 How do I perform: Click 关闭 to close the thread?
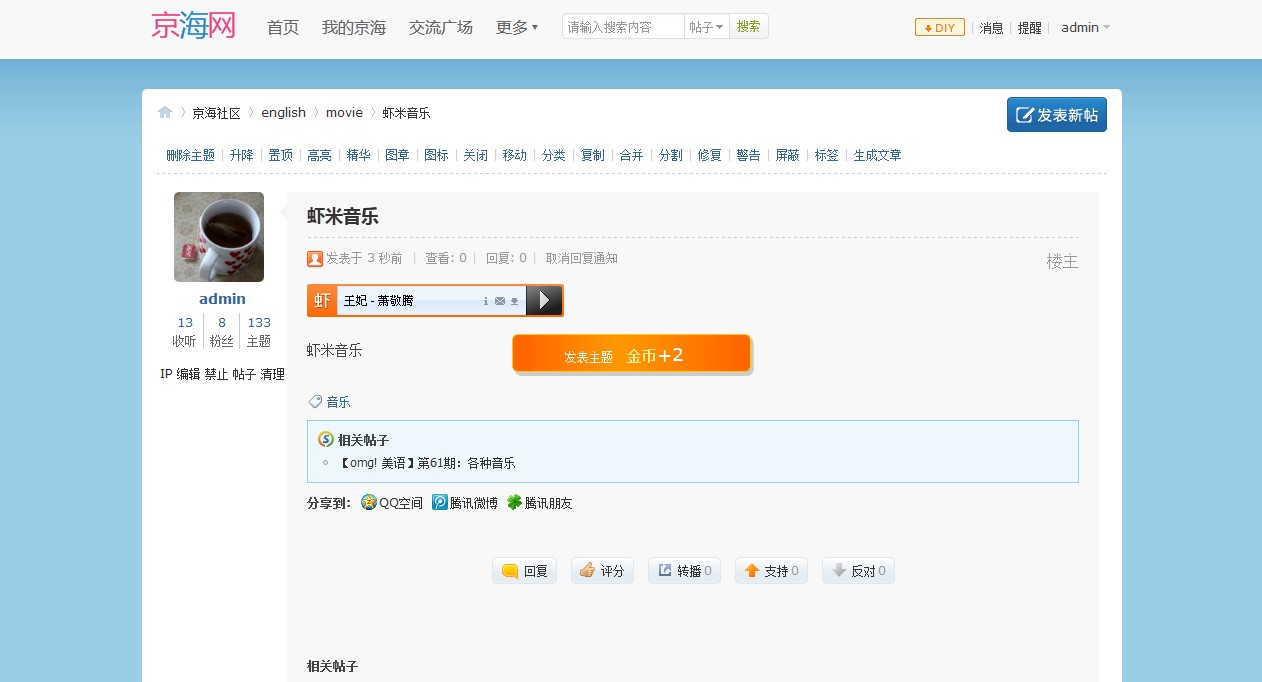pos(476,155)
